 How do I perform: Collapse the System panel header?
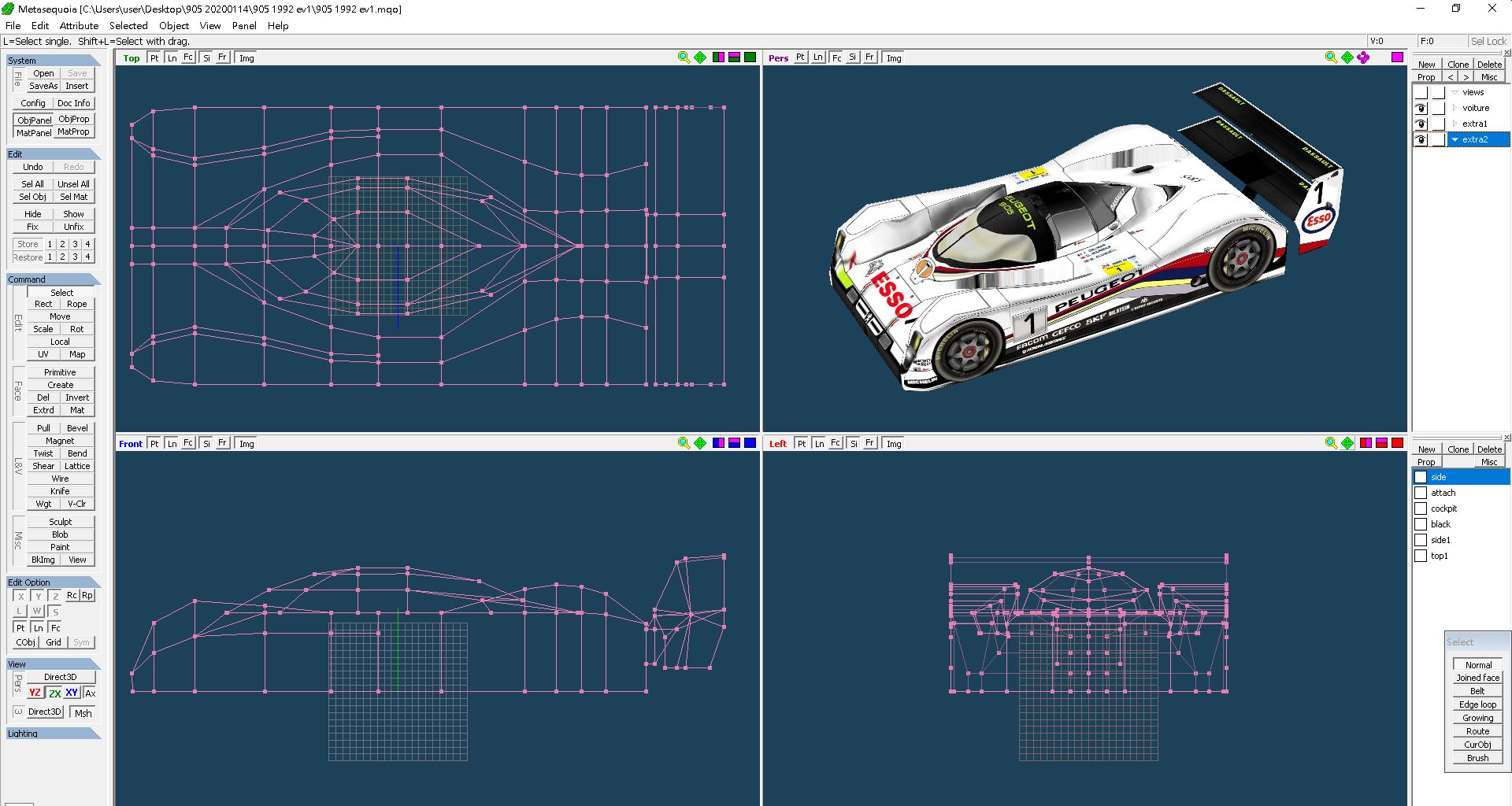pyautogui.click(x=53, y=61)
